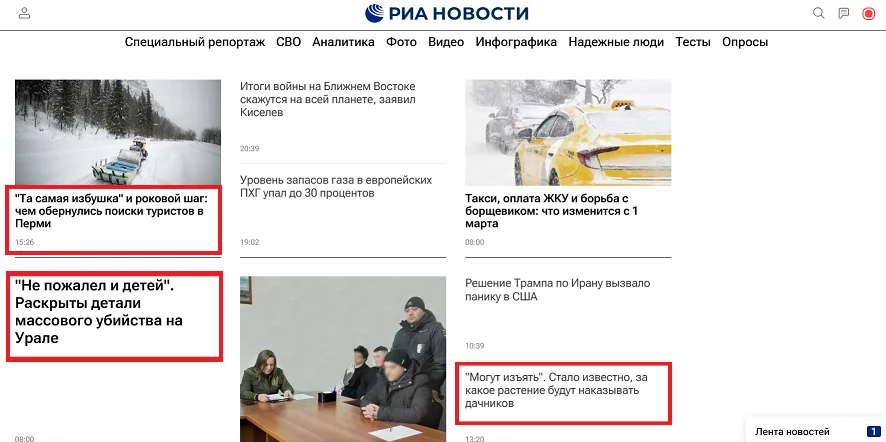This screenshot has width=886, height=442.
Task: Open the snowmobile search photo thumbnail
Action: (x=118, y=132)
